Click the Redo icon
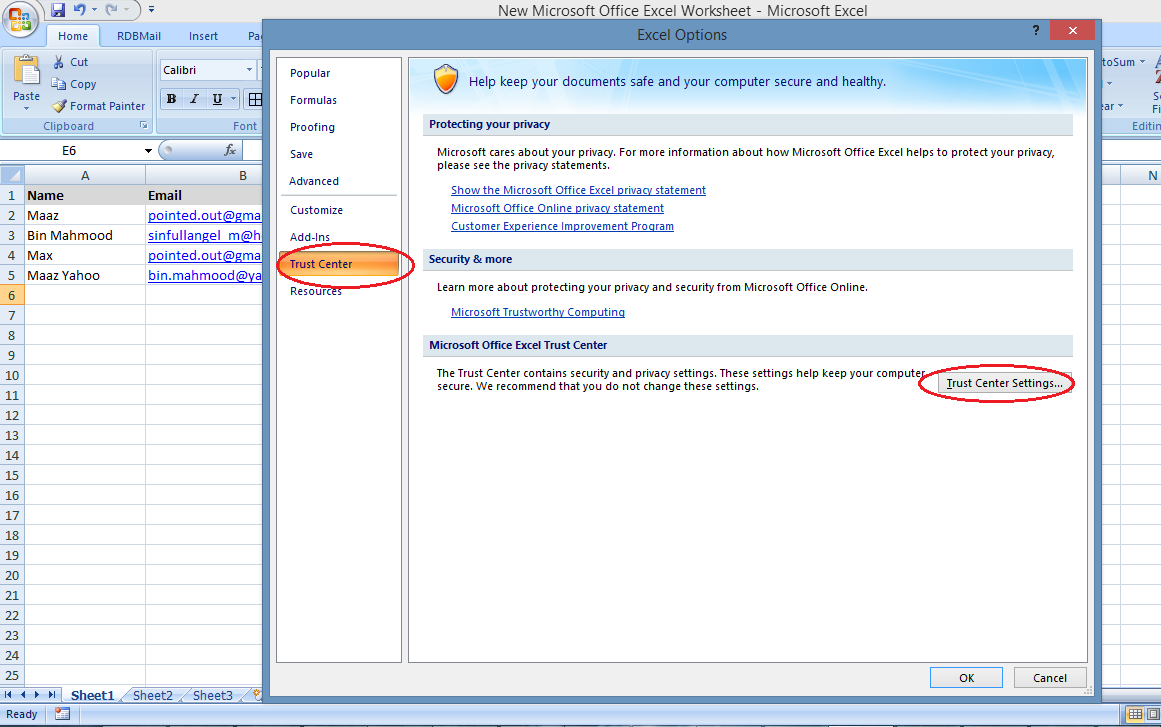 pyautogui.click(x=111, y=10)
